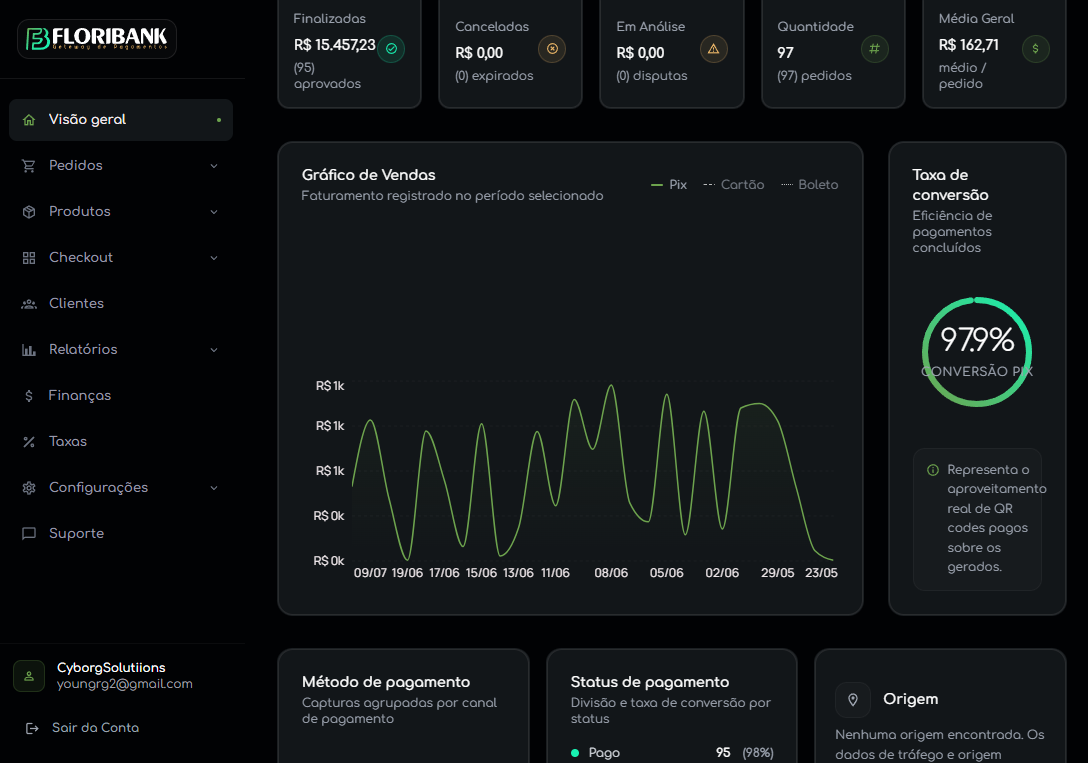Click the green Pago status dot
The width and height of the screenshot is (1088, 763).
575,753
